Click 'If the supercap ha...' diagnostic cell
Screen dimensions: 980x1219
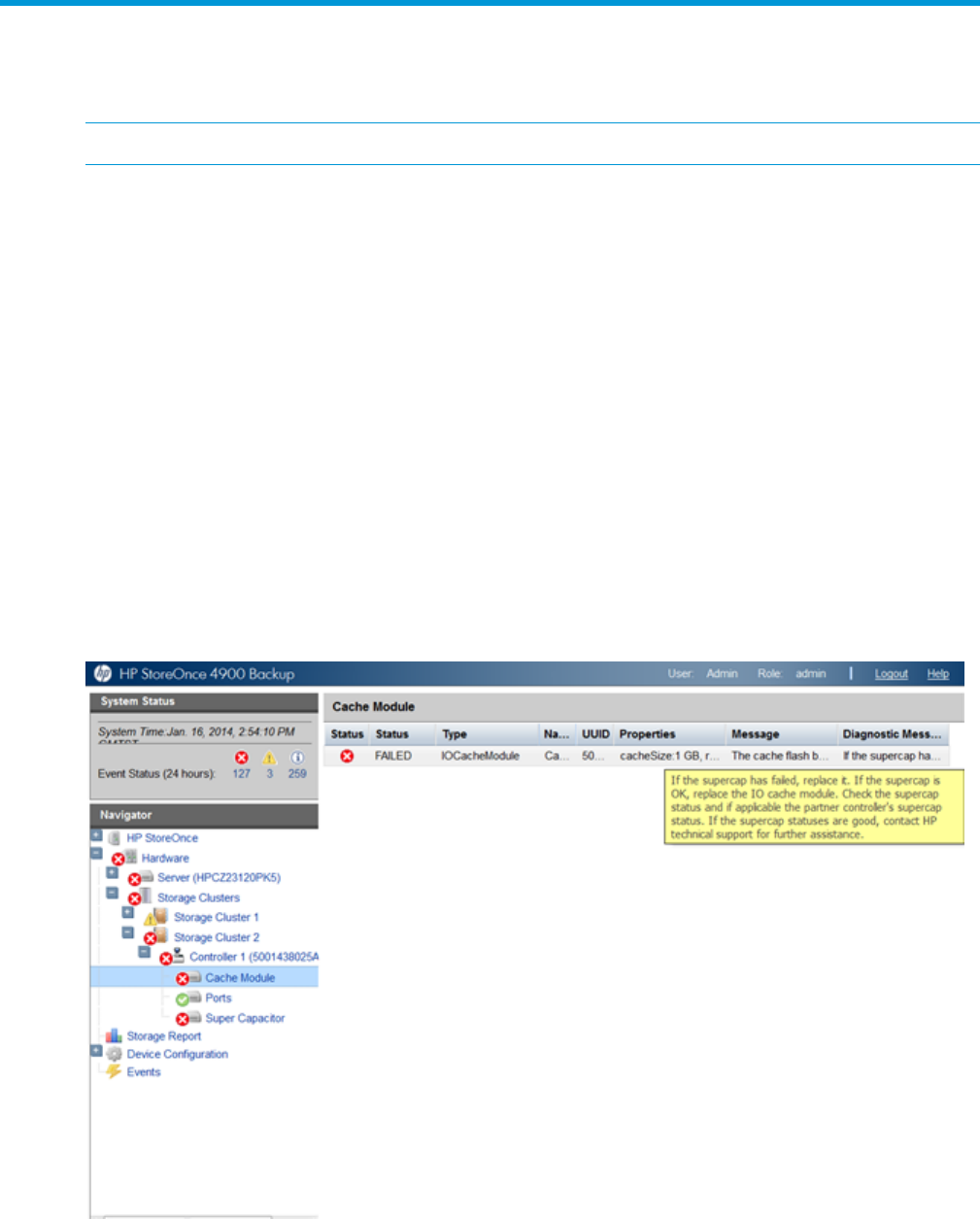point(892,756)
